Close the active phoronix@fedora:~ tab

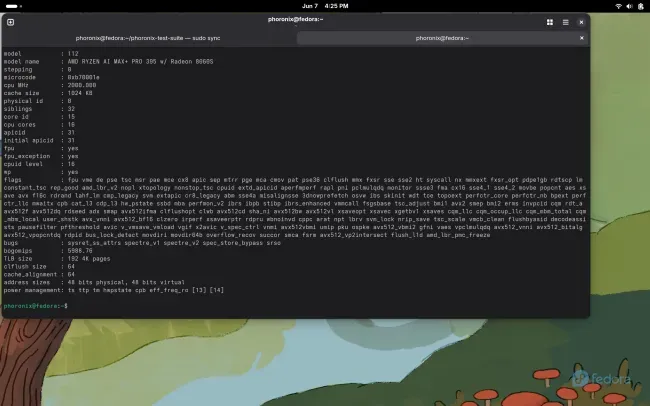(x=582, y=38)
